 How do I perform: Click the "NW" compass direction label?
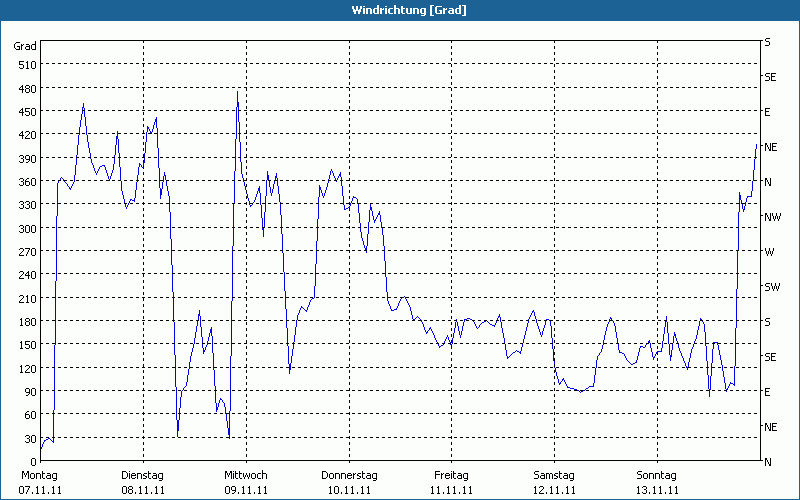(772, 217)
